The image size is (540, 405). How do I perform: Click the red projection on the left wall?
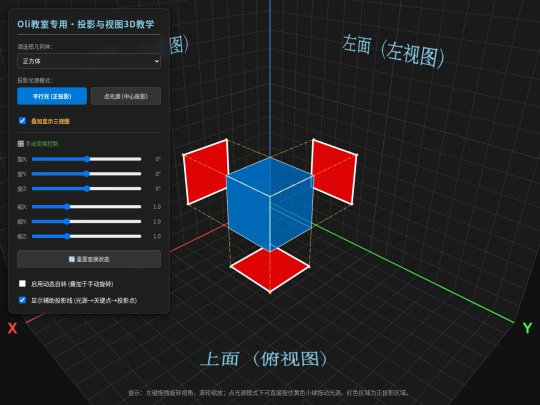(206, 172)
